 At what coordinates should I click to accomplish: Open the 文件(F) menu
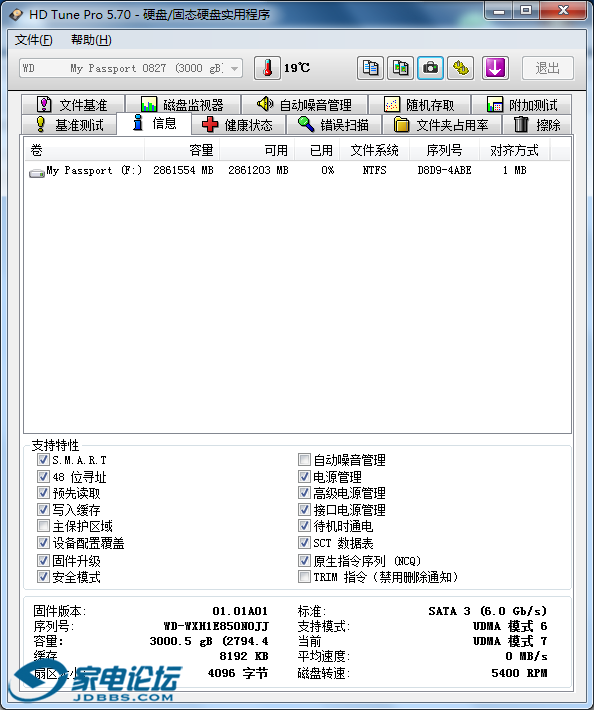click(34, 40)
